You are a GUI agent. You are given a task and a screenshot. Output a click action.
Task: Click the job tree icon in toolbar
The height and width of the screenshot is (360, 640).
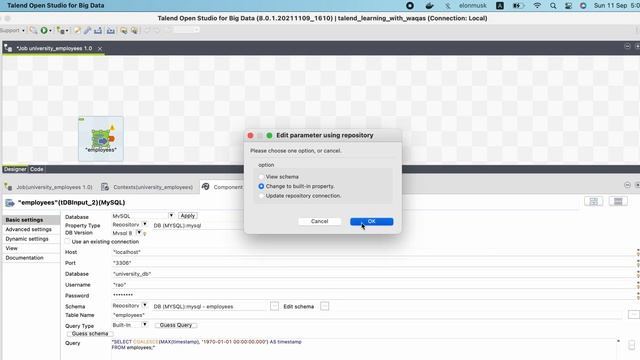(60, 30)
